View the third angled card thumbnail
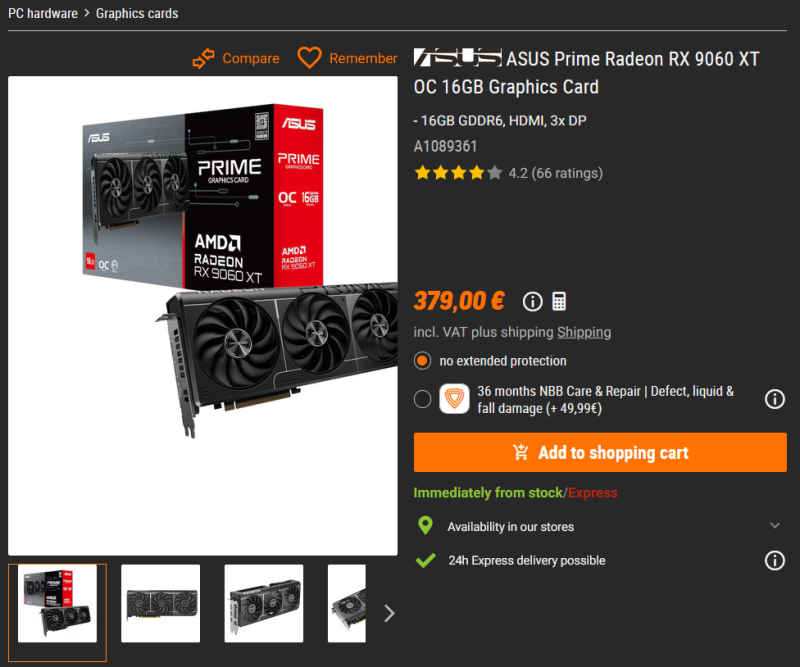The height and width of the screenshot is (667, 800). pos(264,603)
